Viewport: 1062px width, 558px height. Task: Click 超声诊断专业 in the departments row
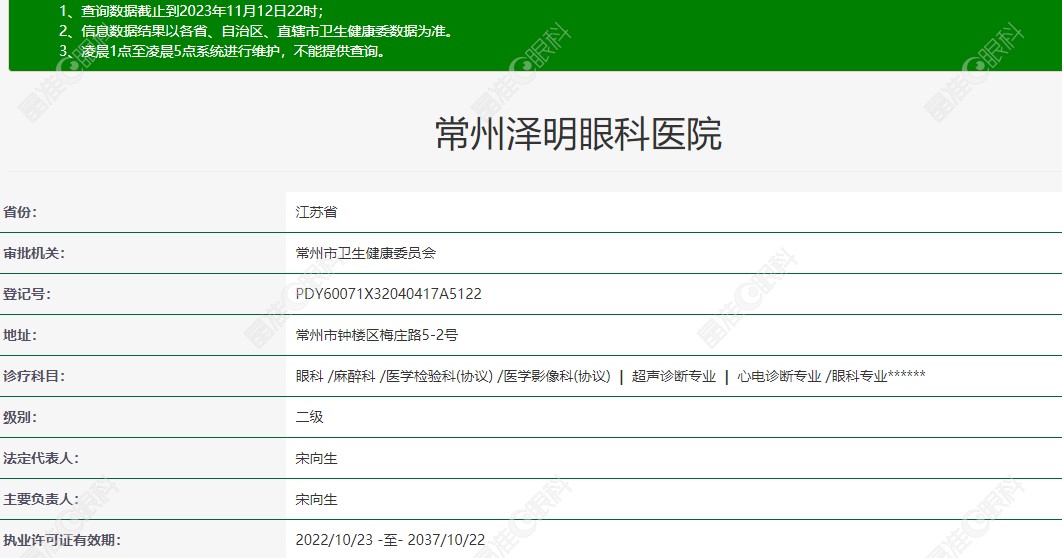coord(674,376)
